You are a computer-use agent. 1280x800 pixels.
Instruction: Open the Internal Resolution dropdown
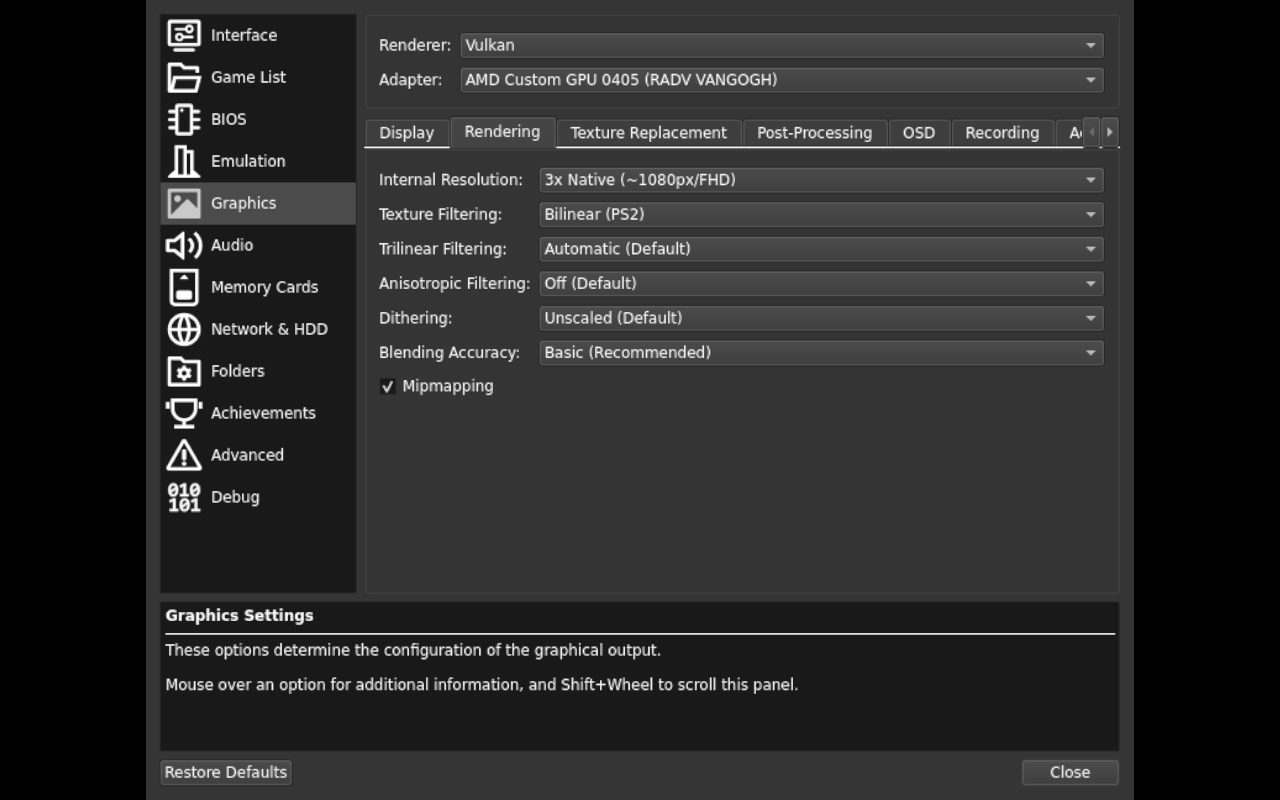(821, 180)
